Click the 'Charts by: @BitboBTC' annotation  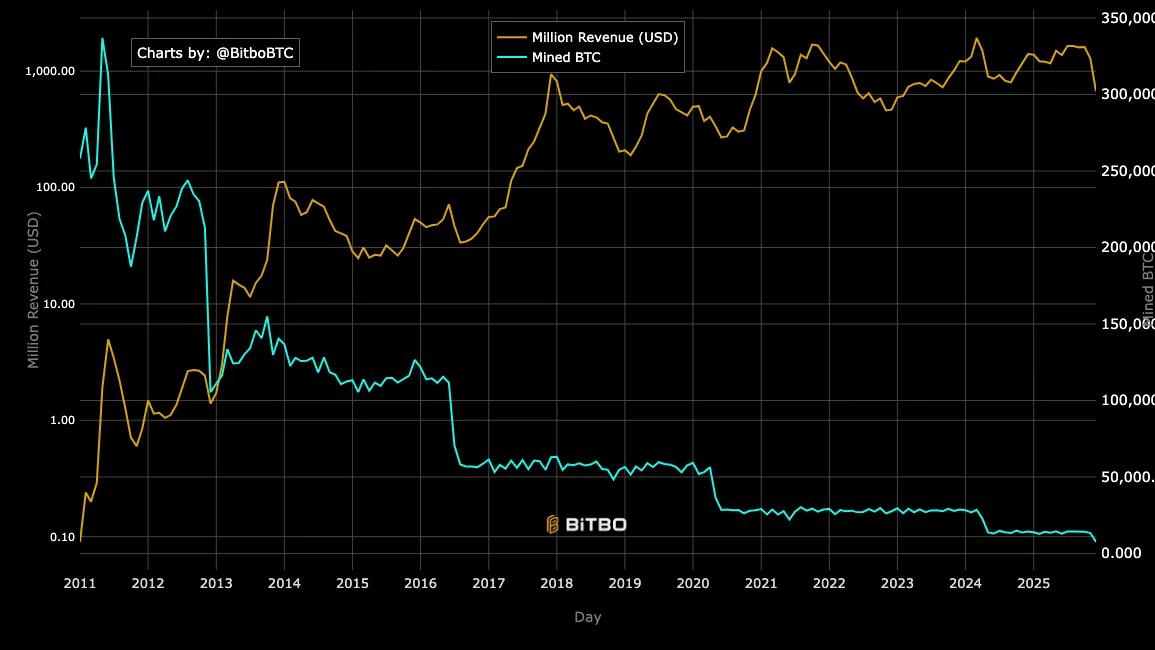pyautogui.click(x=215, y=53)
